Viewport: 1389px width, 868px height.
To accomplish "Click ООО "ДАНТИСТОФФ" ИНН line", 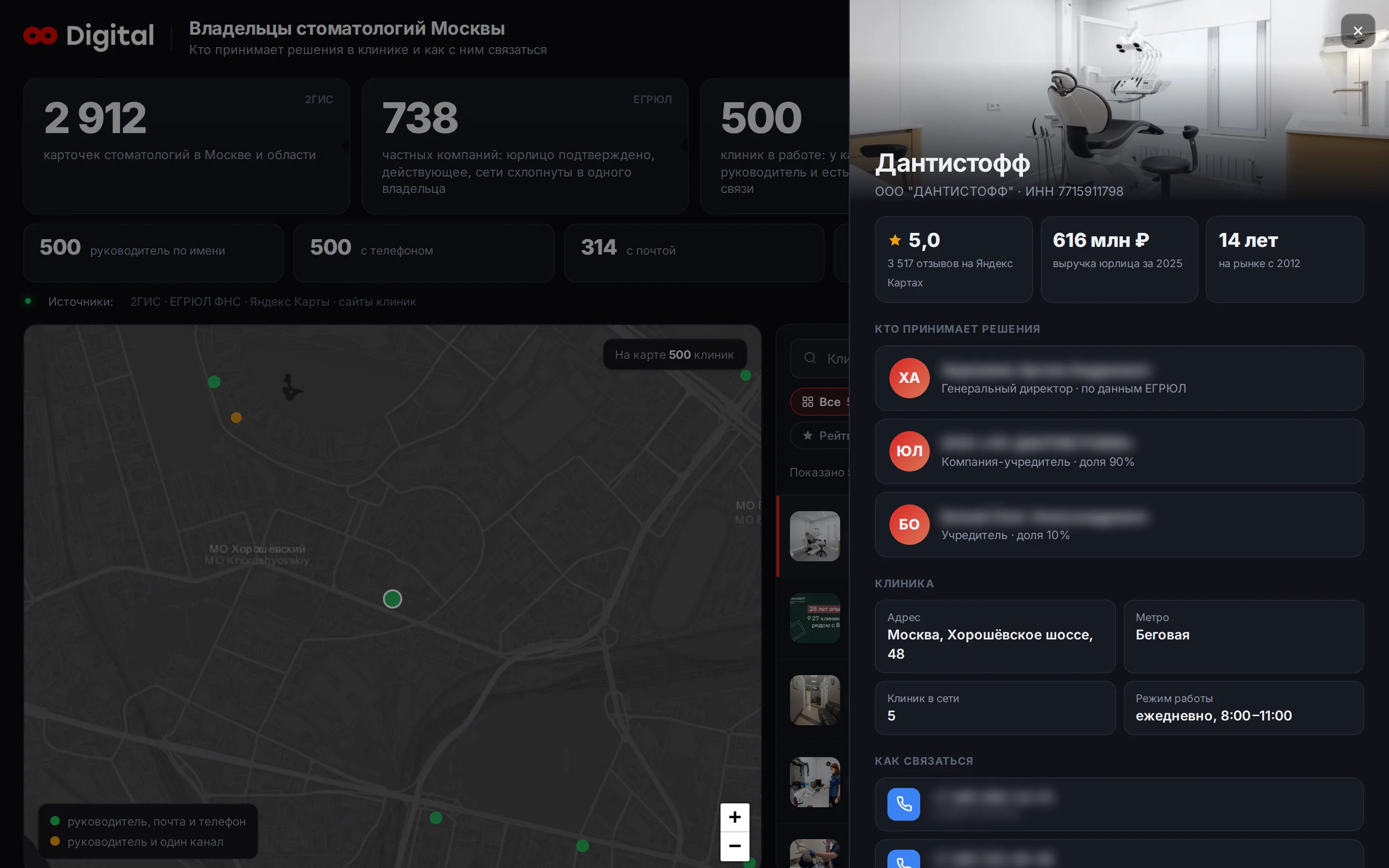I will (x=999, y=191).
